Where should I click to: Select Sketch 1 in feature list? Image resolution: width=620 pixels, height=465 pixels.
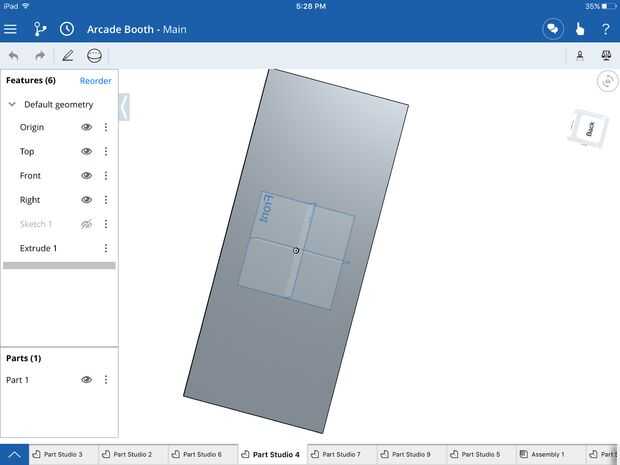click(x=36, y=224)
